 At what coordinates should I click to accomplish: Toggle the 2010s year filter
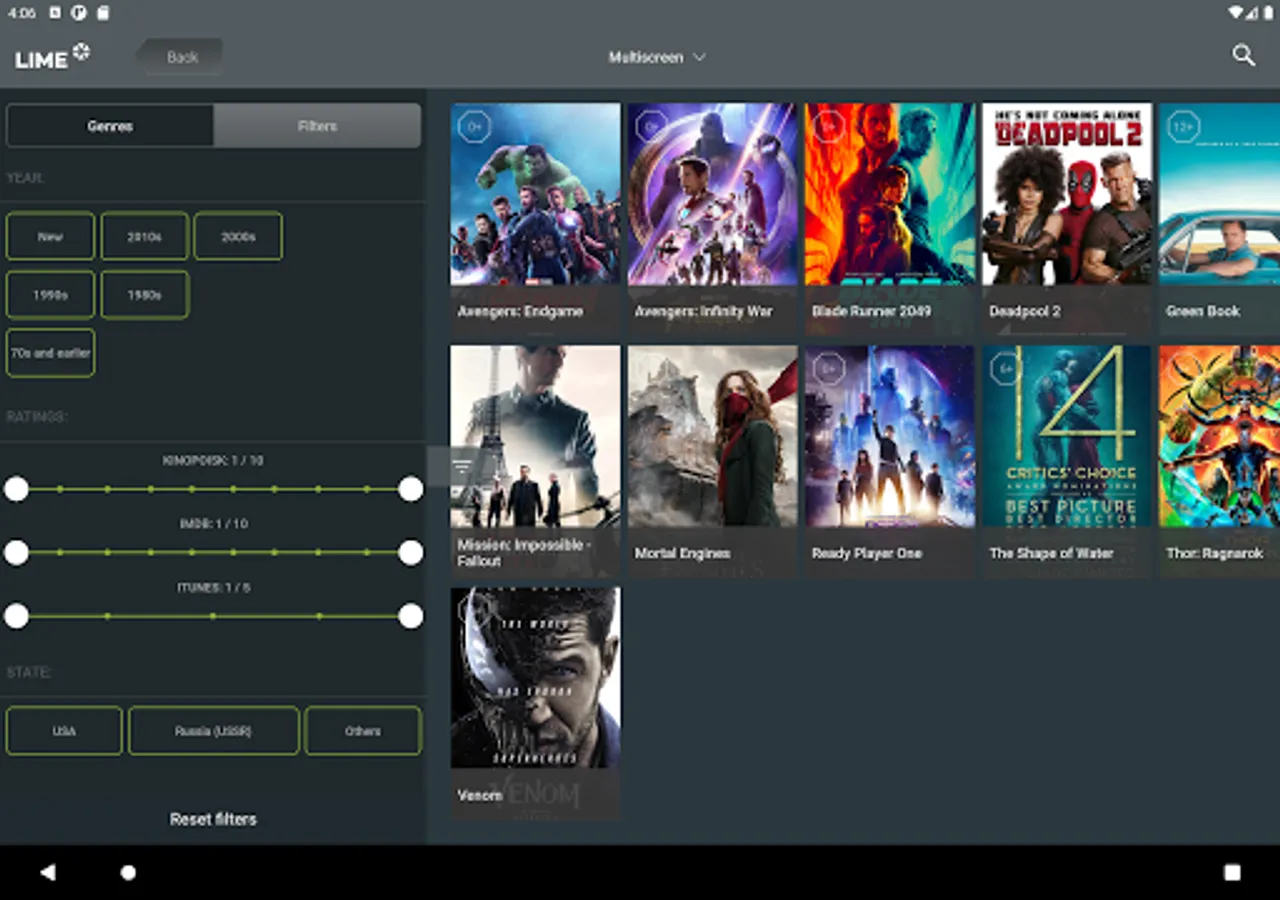coord(144,236)
